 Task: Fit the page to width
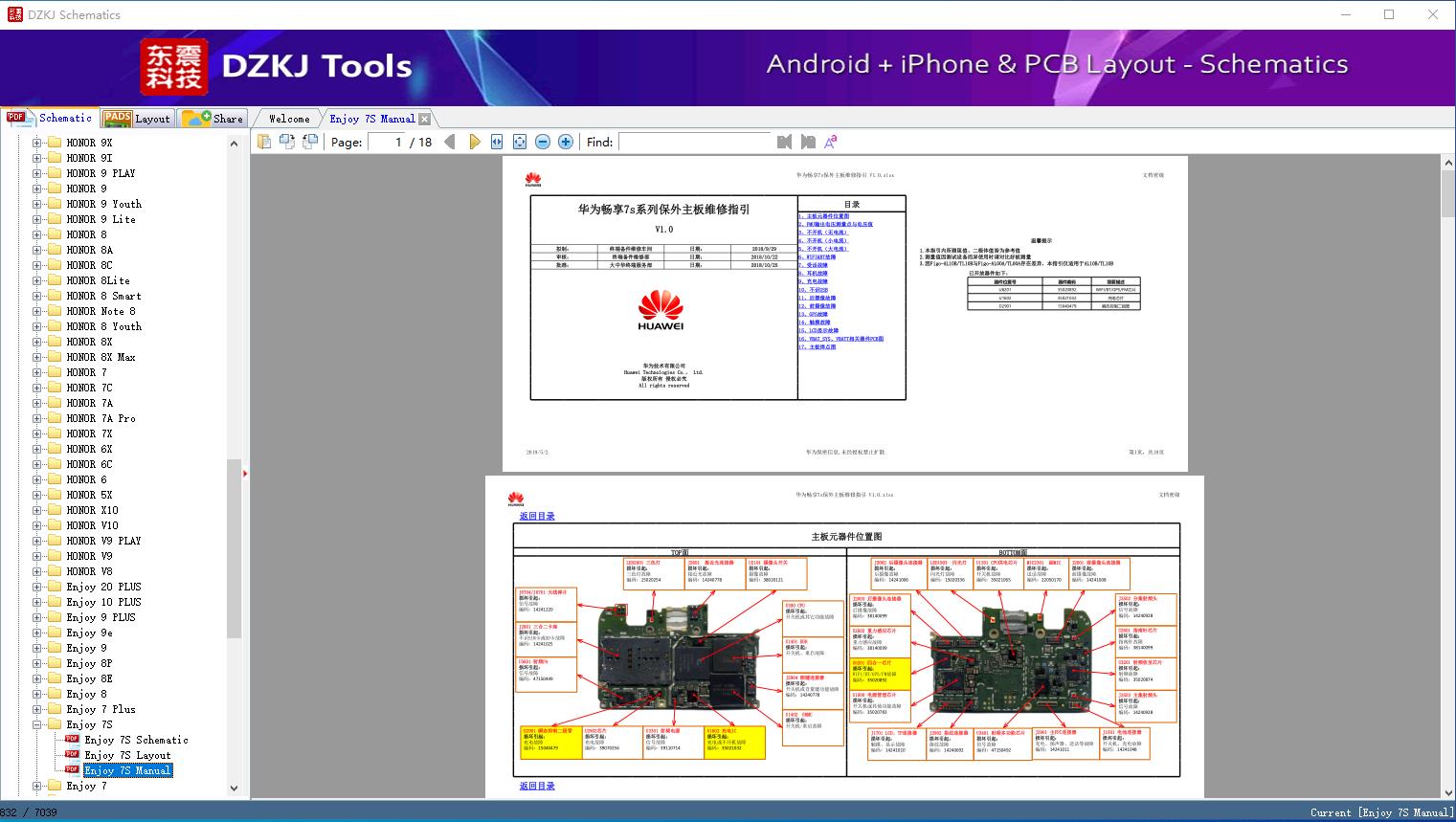(x=497, y=142)
